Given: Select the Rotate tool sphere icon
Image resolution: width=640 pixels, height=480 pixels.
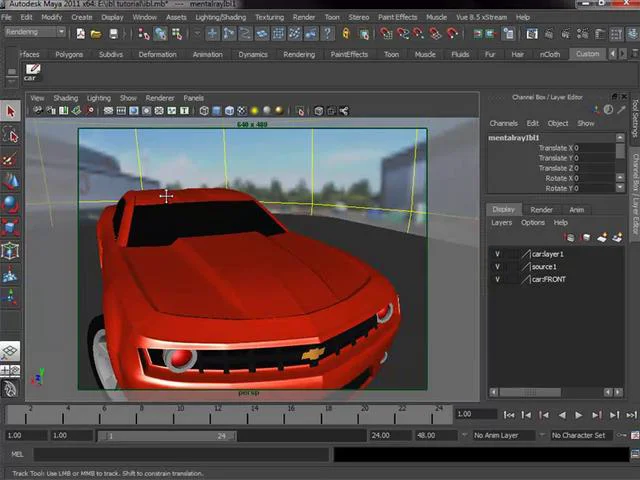Looking at the screenshot, I should click(11, 204).
